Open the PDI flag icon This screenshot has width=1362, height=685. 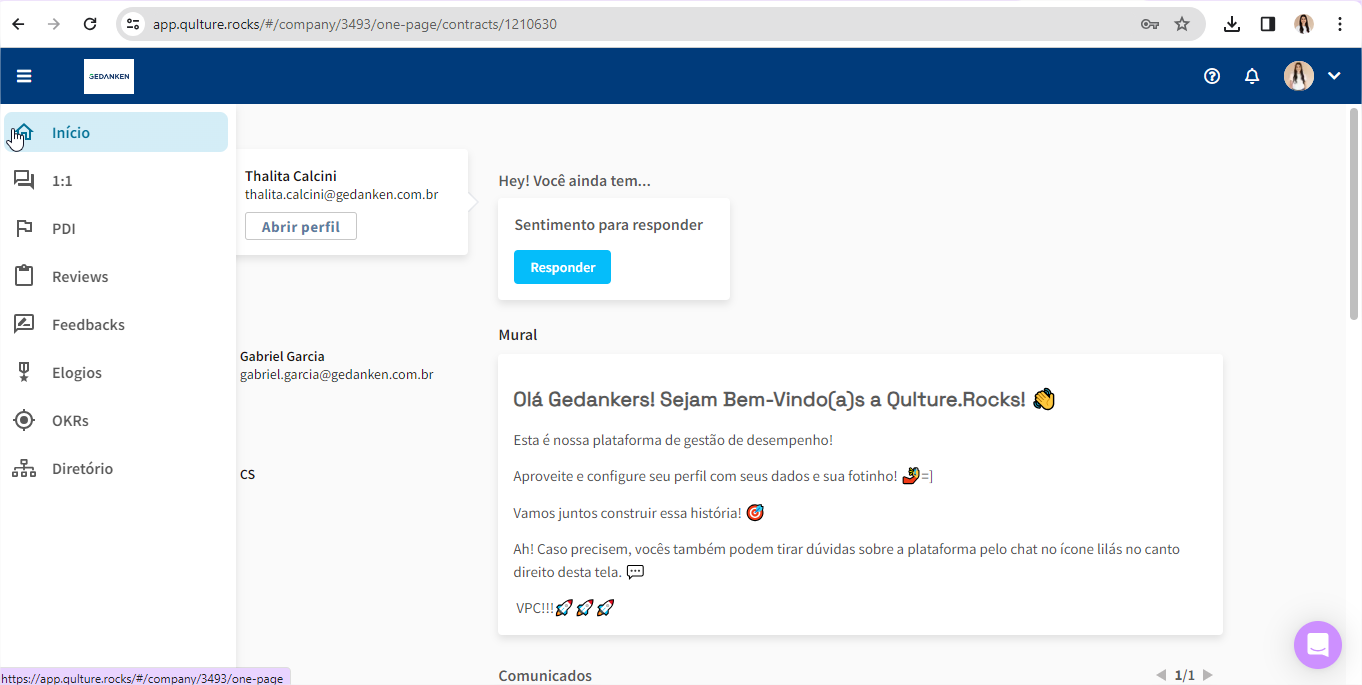pos(23,228)
